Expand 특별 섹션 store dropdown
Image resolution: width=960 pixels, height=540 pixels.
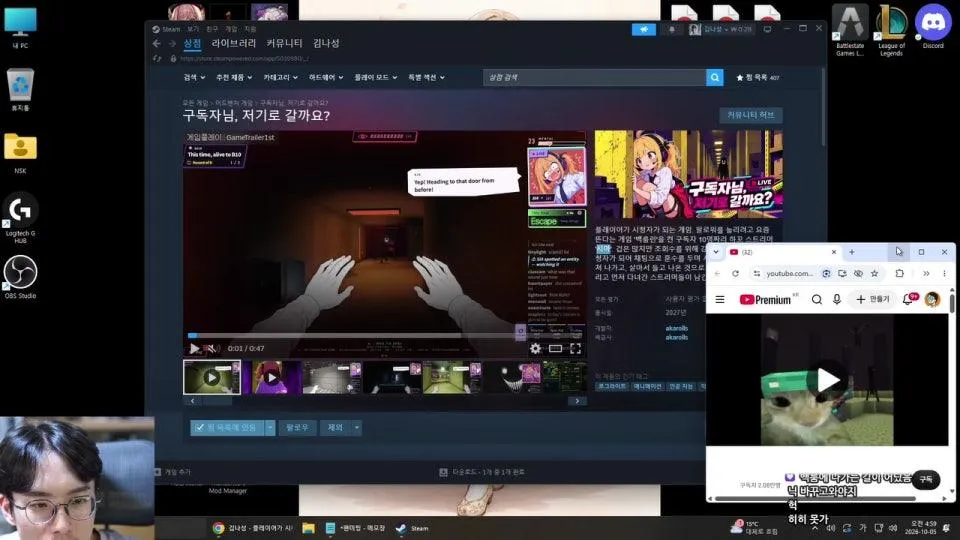(426, 78)
